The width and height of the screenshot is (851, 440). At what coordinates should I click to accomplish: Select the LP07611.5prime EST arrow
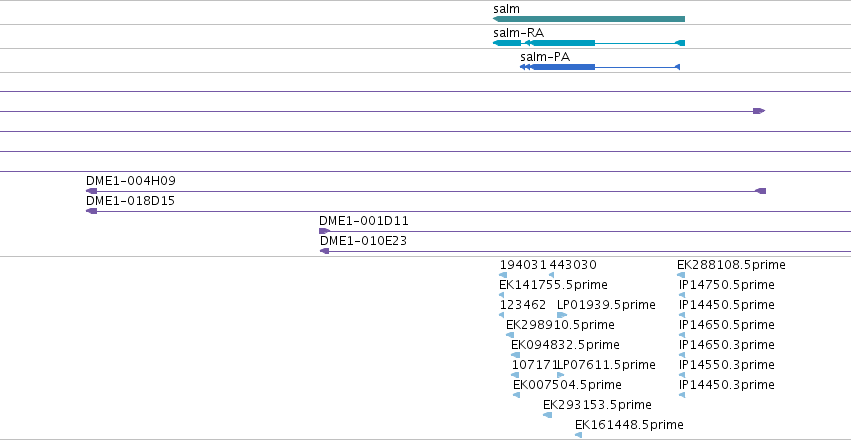point(561,375)
